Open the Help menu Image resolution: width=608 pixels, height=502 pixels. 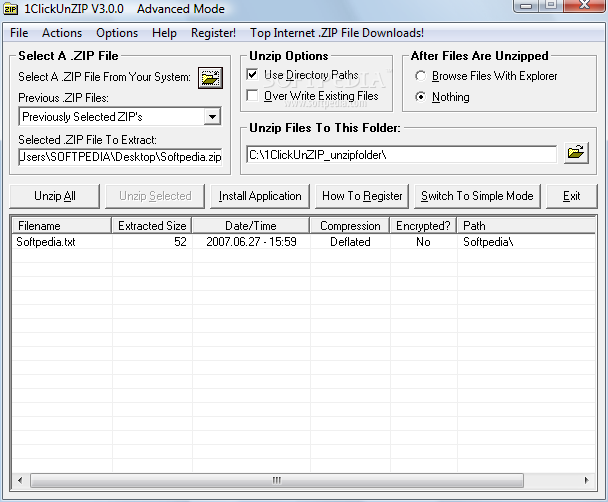click(164, 33)
